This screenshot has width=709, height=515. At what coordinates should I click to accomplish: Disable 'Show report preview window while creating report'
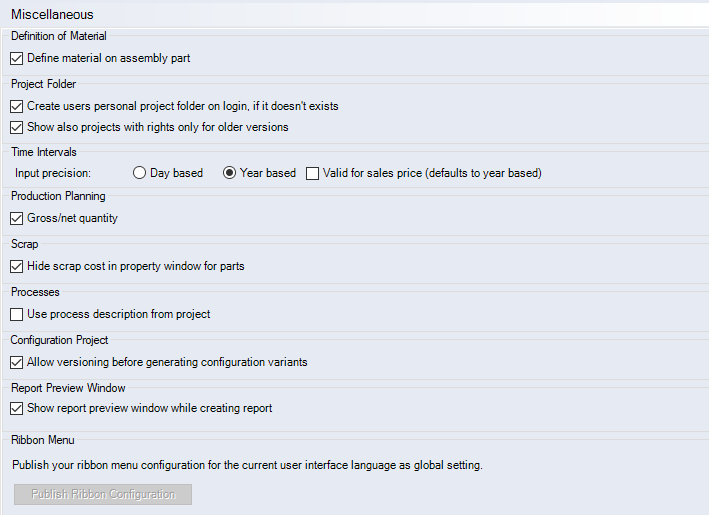(x=16, y=408)
